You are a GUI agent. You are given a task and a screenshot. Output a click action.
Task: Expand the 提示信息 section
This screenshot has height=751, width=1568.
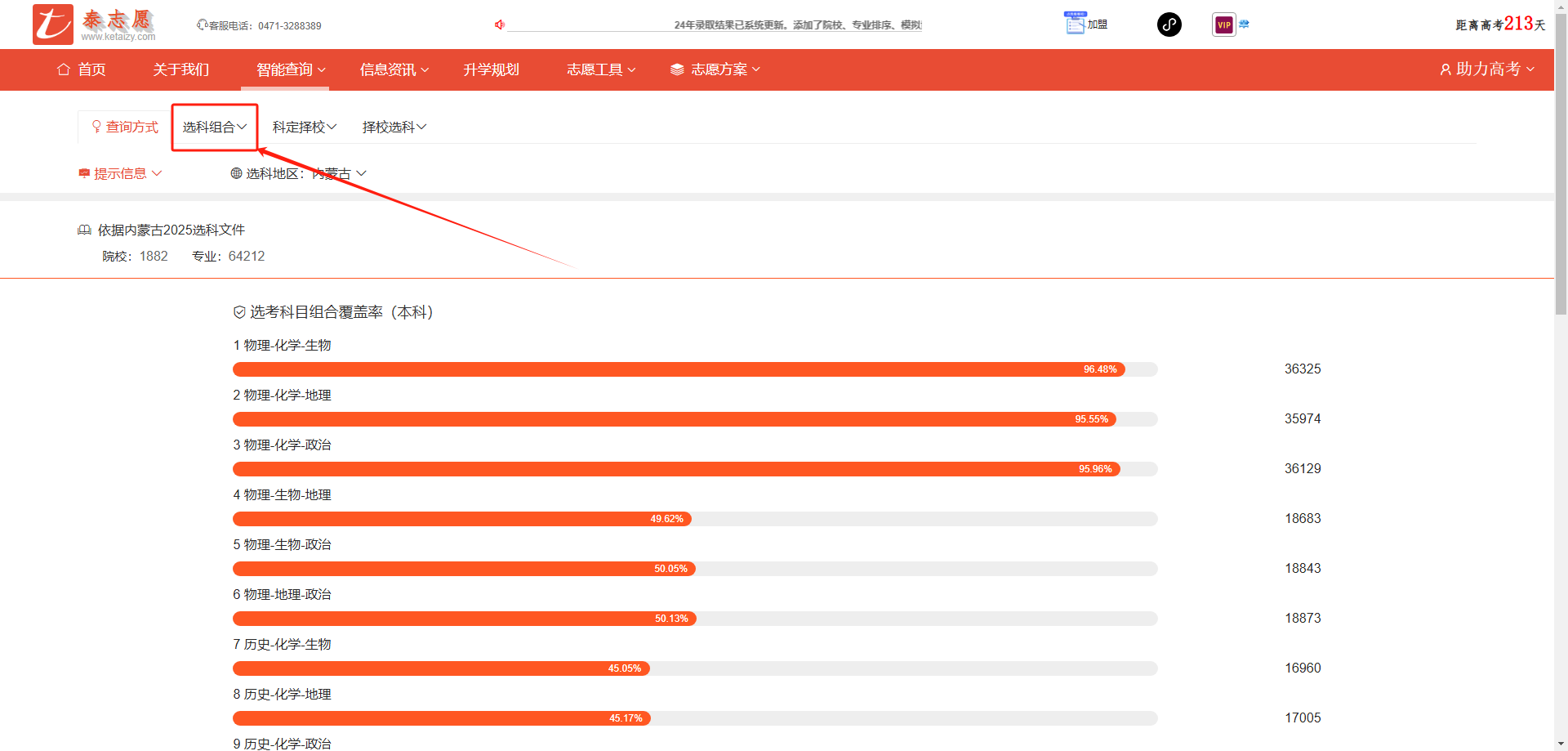120,173
